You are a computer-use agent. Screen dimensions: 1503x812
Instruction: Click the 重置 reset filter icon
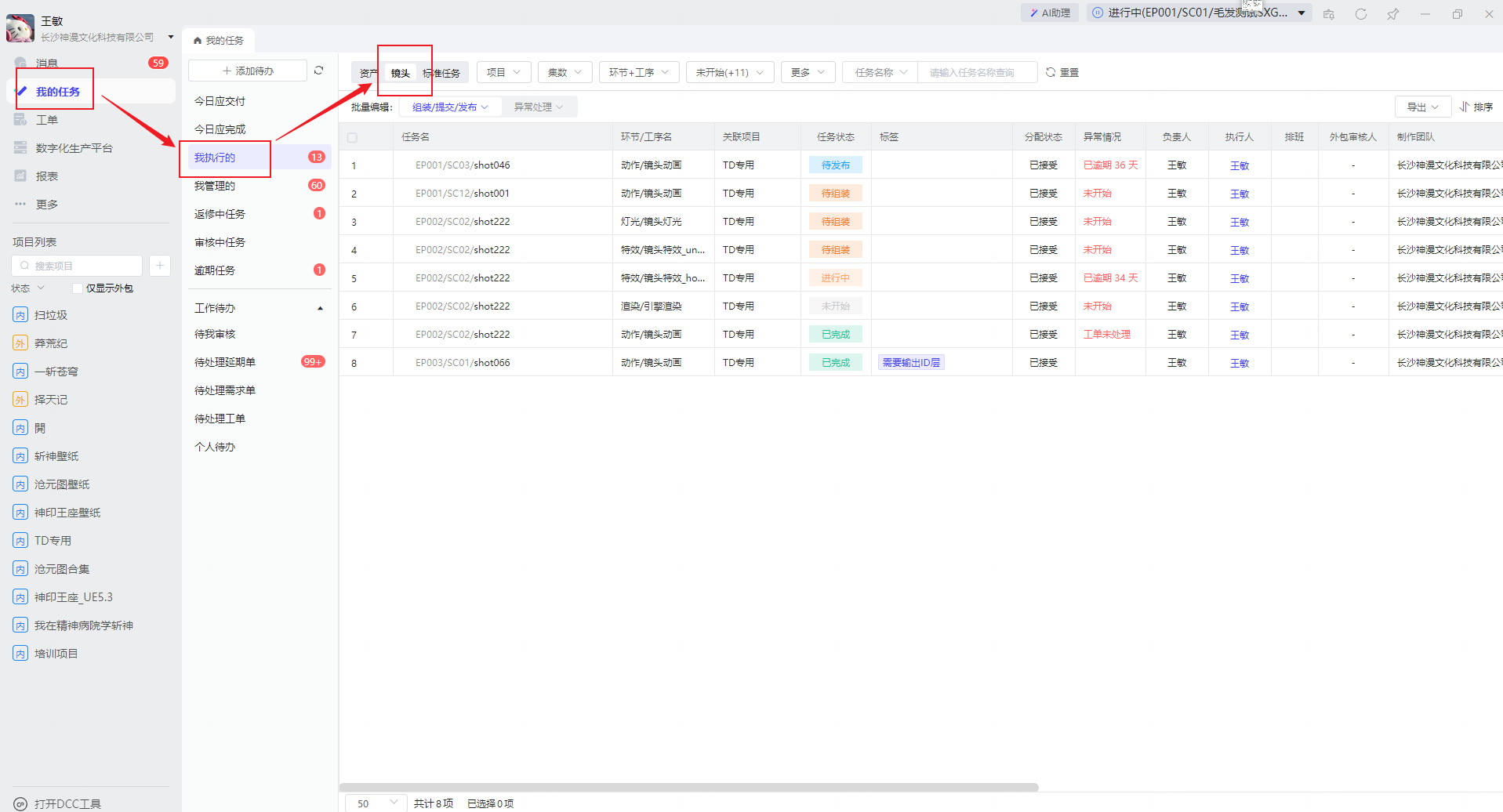pyautogui.click(x=1051, y=72)
